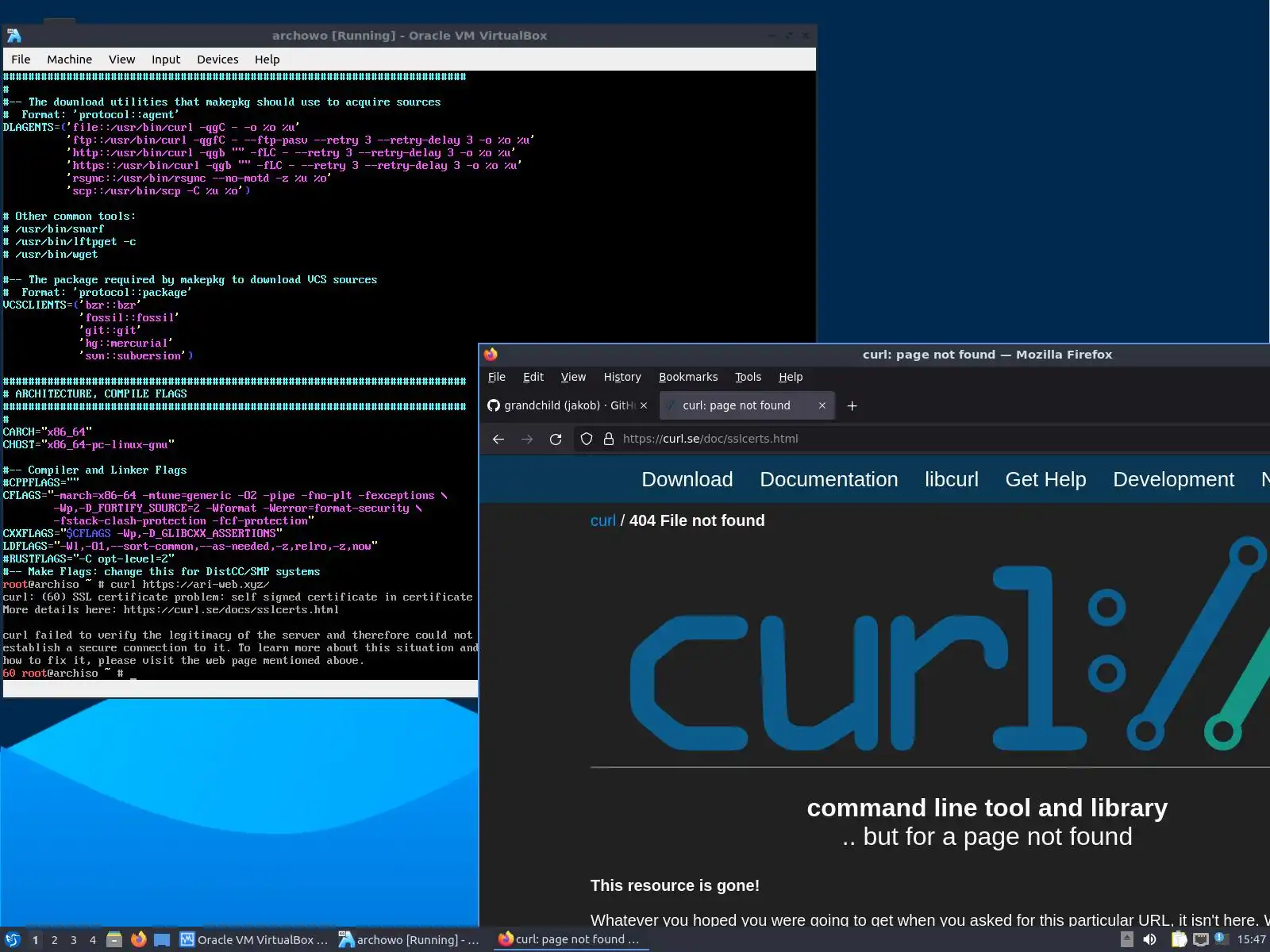The image size is (1270, 952).
Task: Open the volume control in system tray
Action: 1149,940
